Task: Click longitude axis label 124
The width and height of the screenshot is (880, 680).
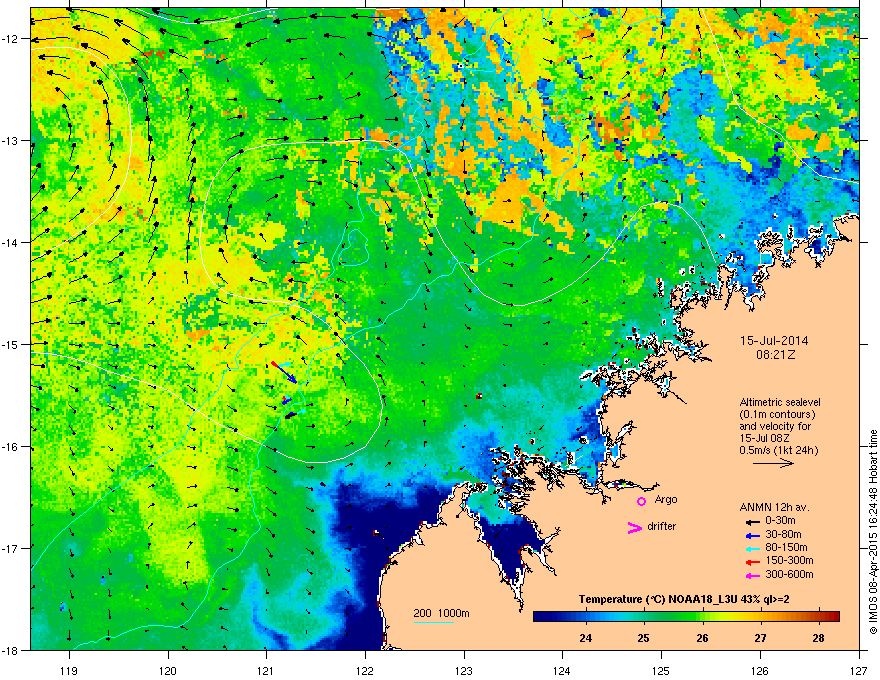Action: [562, 670]
